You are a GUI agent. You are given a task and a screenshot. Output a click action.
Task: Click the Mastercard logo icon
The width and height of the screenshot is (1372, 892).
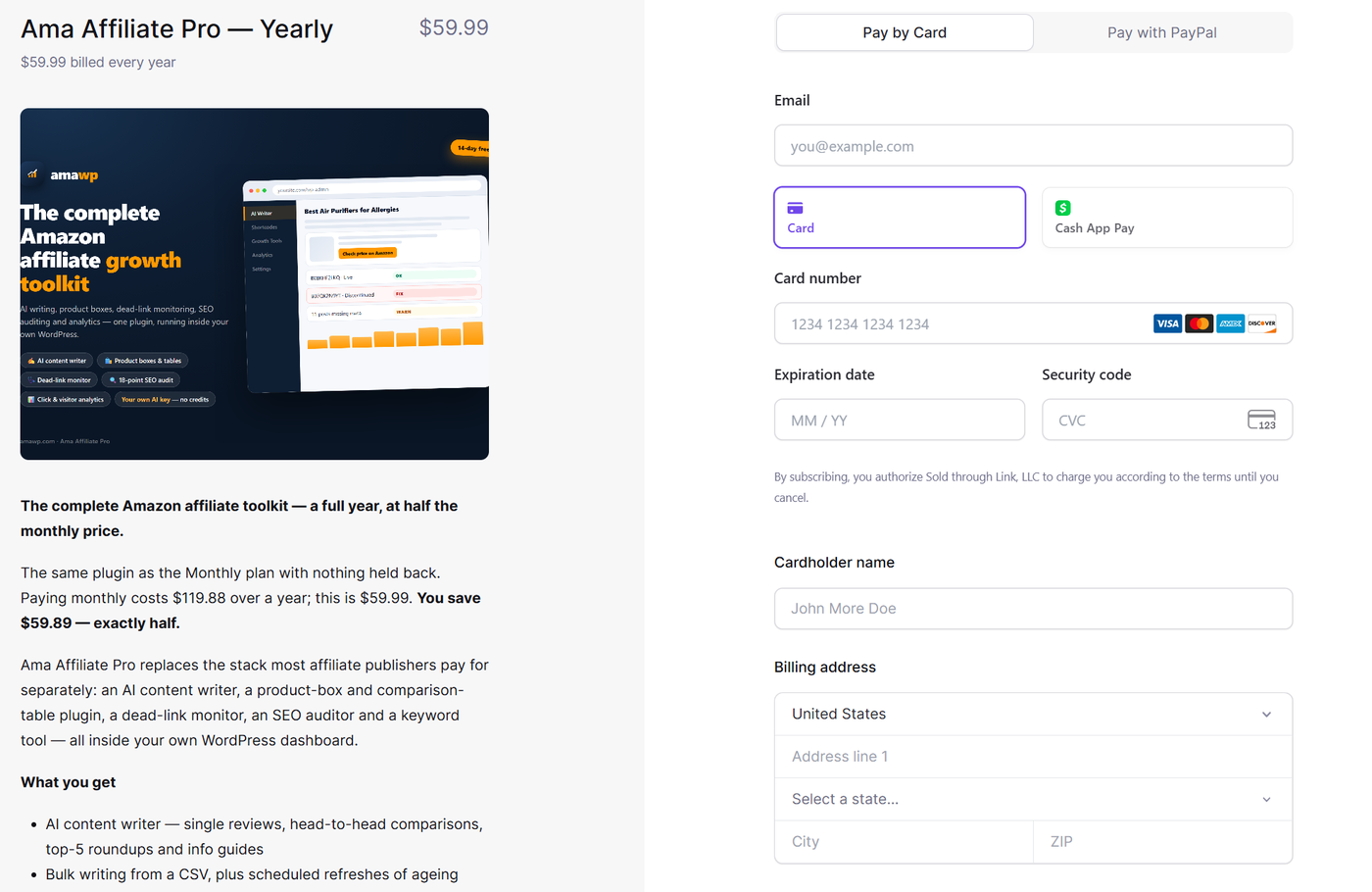tap(1199, 323)
